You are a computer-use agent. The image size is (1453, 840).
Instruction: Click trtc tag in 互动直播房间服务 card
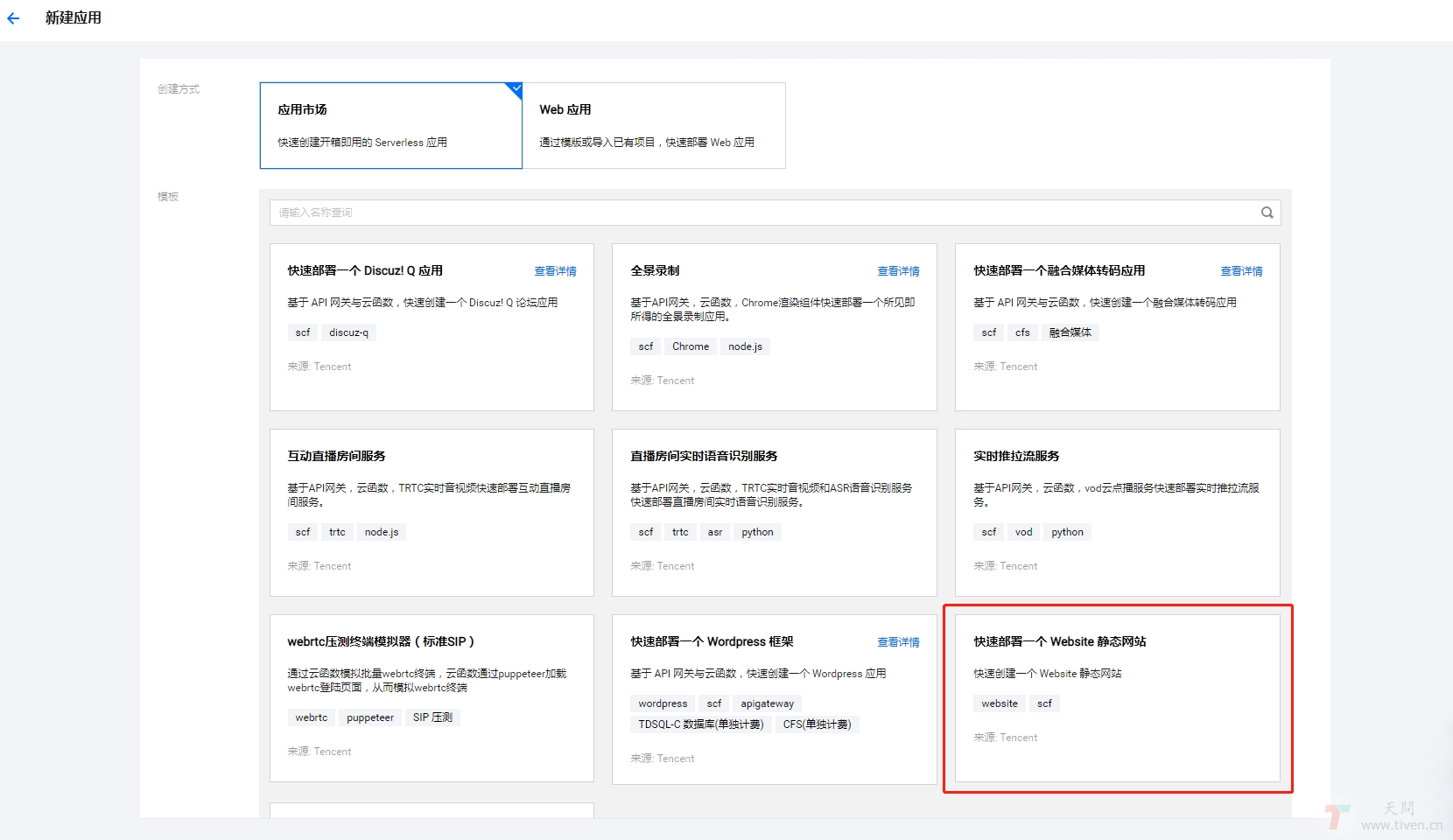337,532
